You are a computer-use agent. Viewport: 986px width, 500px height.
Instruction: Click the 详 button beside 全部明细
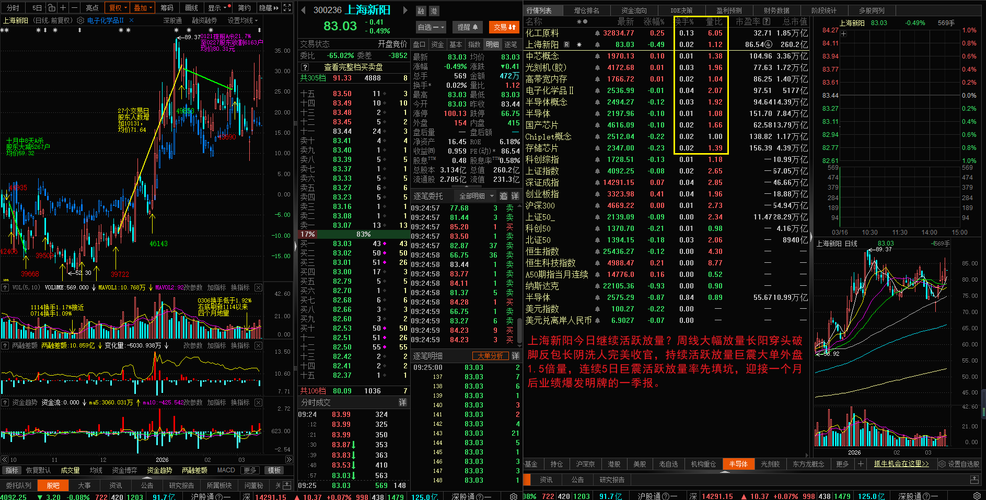[514, 196]
